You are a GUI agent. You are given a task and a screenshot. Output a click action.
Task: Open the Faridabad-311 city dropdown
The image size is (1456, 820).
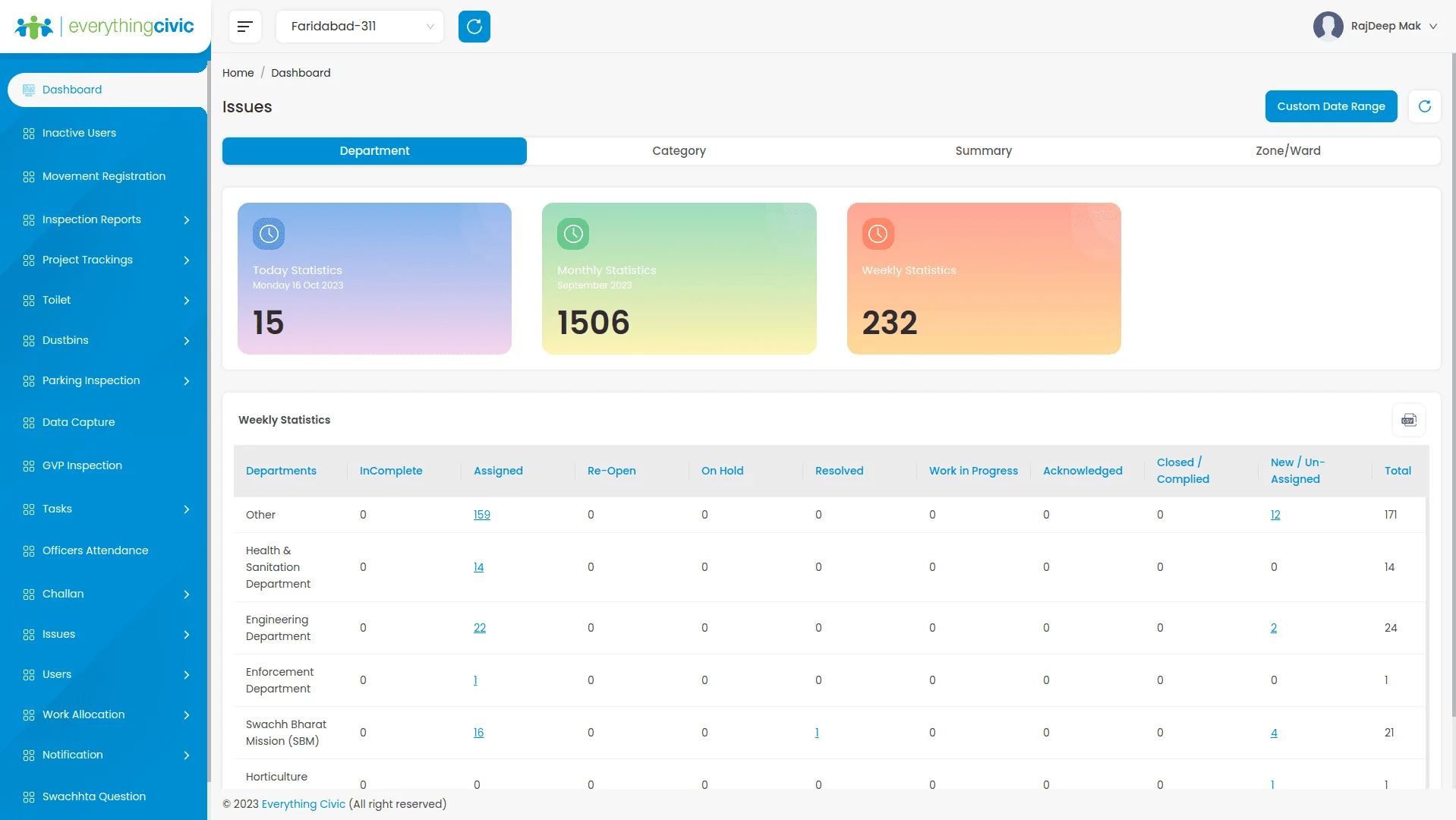click(x=360, y=27)
